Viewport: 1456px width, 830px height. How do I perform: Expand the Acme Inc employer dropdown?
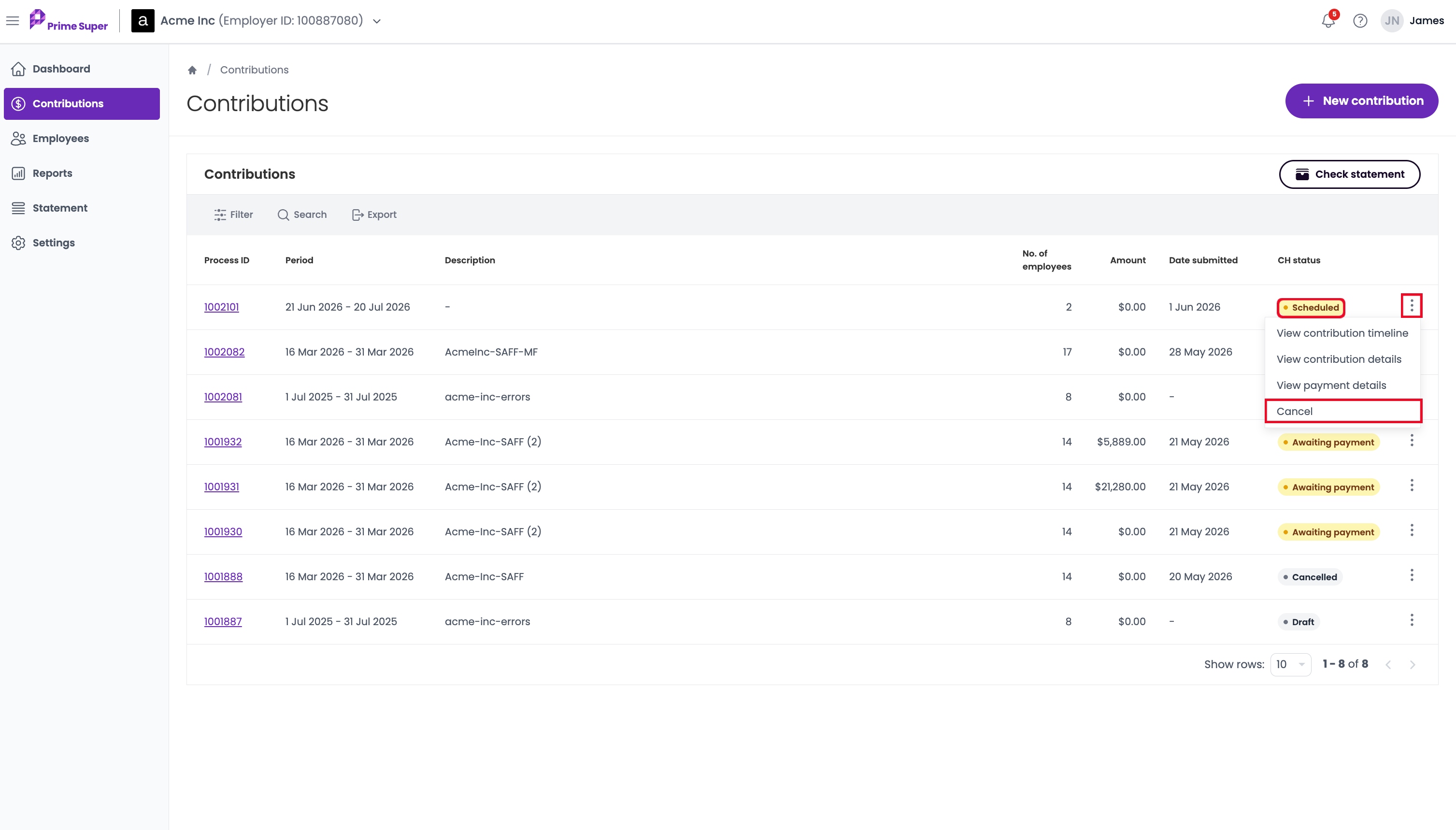377,21
